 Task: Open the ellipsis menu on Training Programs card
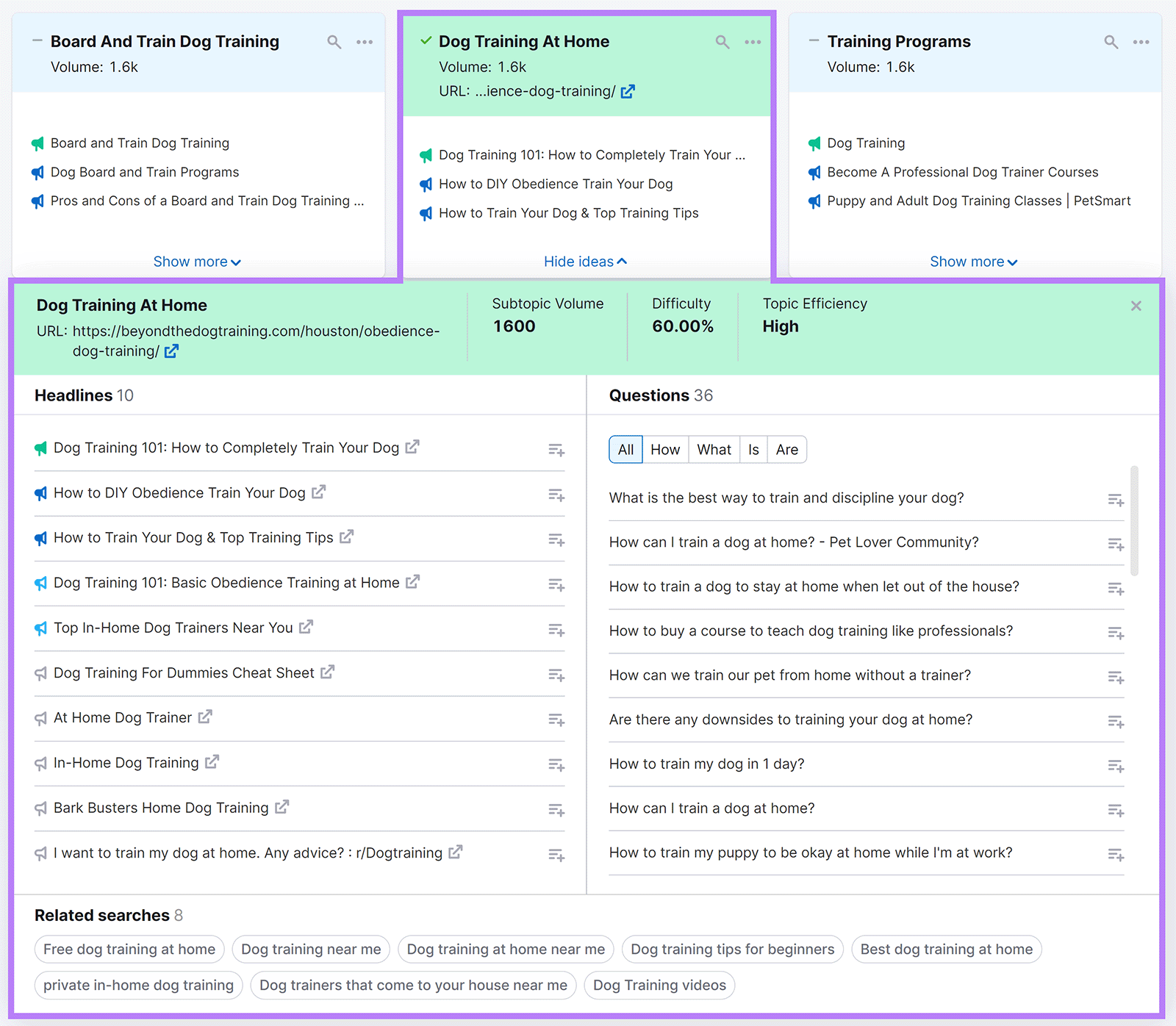coord(1141,42)
